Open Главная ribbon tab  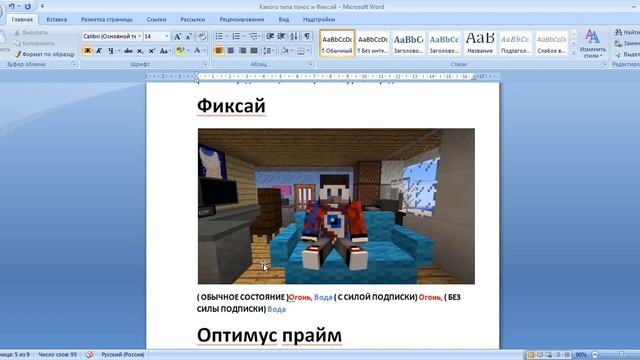pyautogui.click(x=22, y=19)
